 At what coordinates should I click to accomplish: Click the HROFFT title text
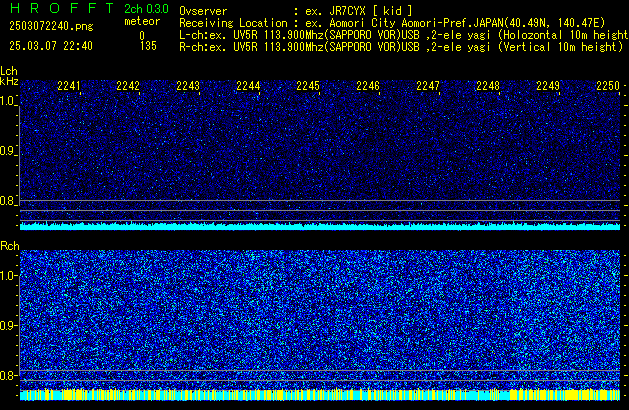pos(62,8)
